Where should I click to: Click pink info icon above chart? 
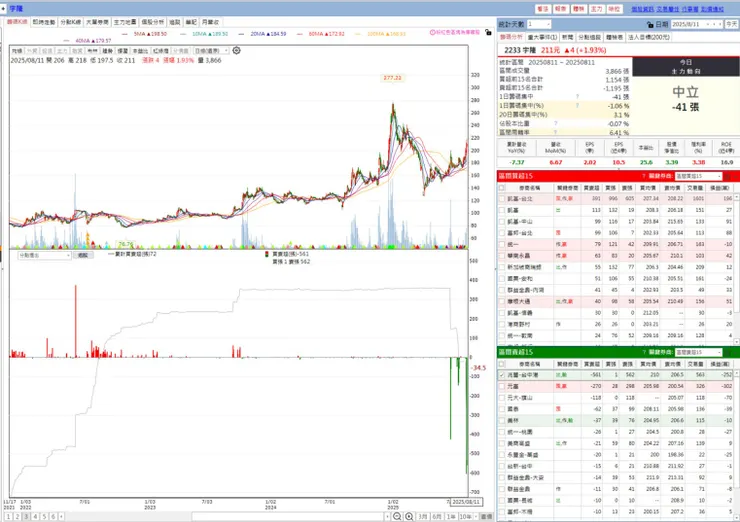click(432, 33)
